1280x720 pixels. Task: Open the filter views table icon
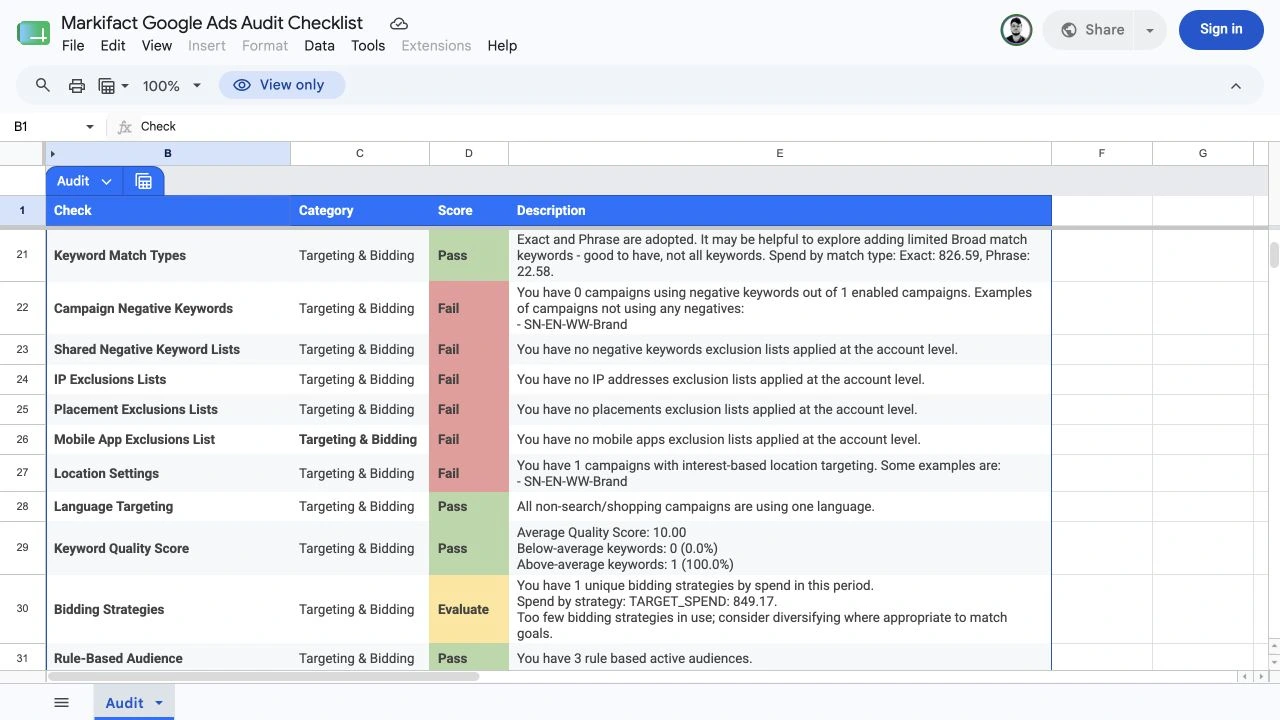click(107, 86)
